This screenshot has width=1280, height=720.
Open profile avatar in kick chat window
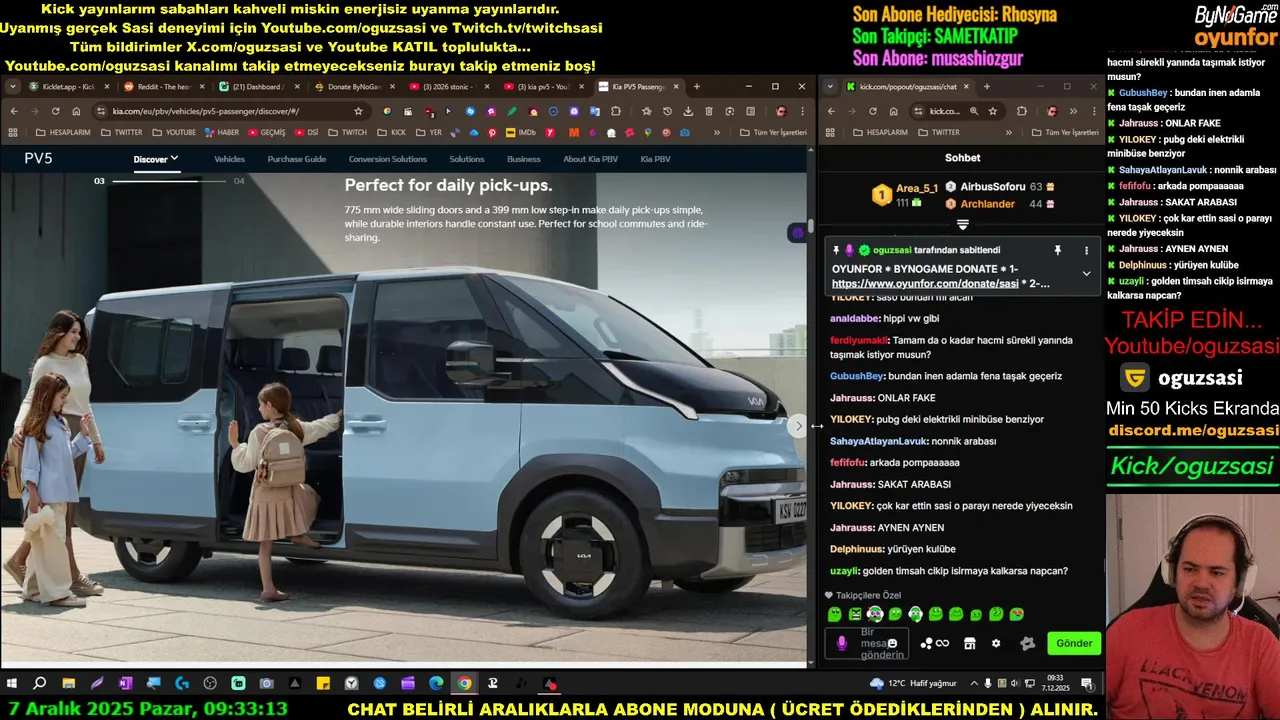pos(1052,111)
